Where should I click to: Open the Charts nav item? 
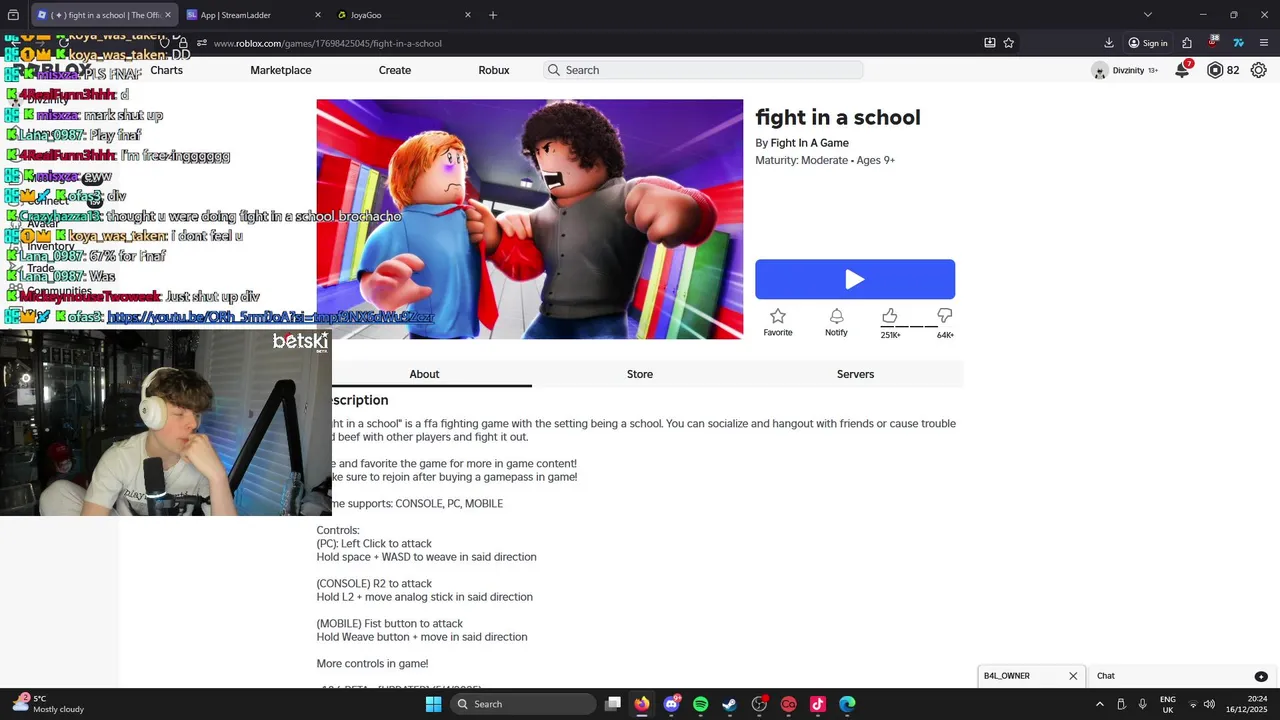click(166, 70)
